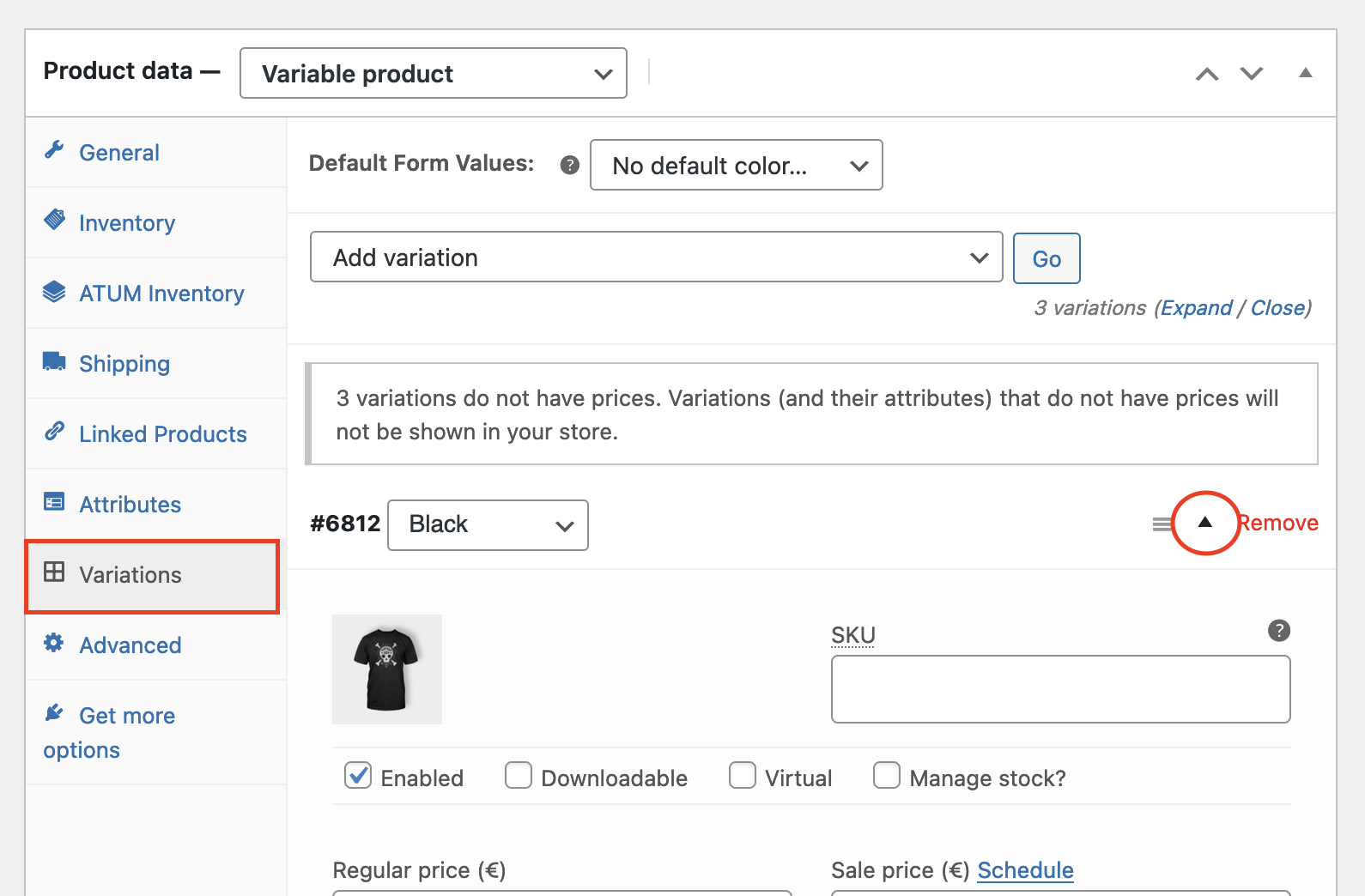The height and width of the screenshot is (896, 1365).
Task: Open the ATUM Inventory tab
Action: click(x=161, y=294)
